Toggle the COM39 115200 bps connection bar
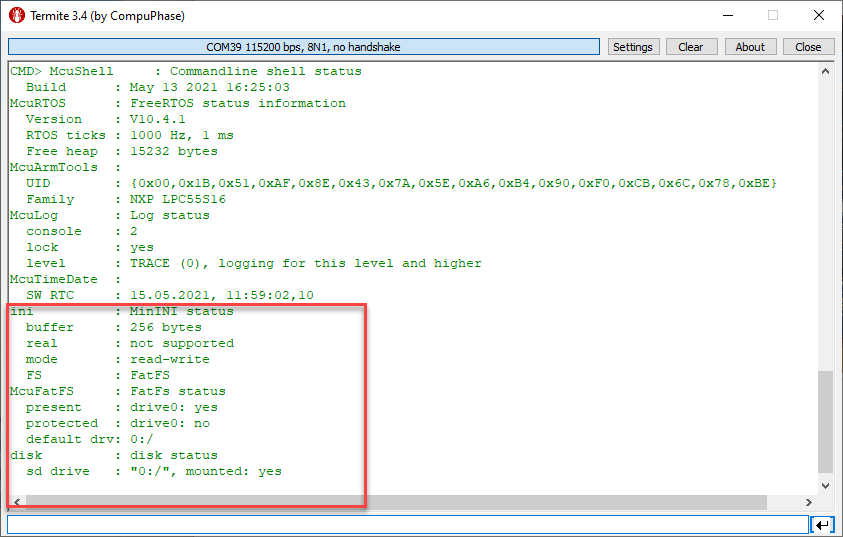Viewport: 843px width, 537px height. [304, 47]
